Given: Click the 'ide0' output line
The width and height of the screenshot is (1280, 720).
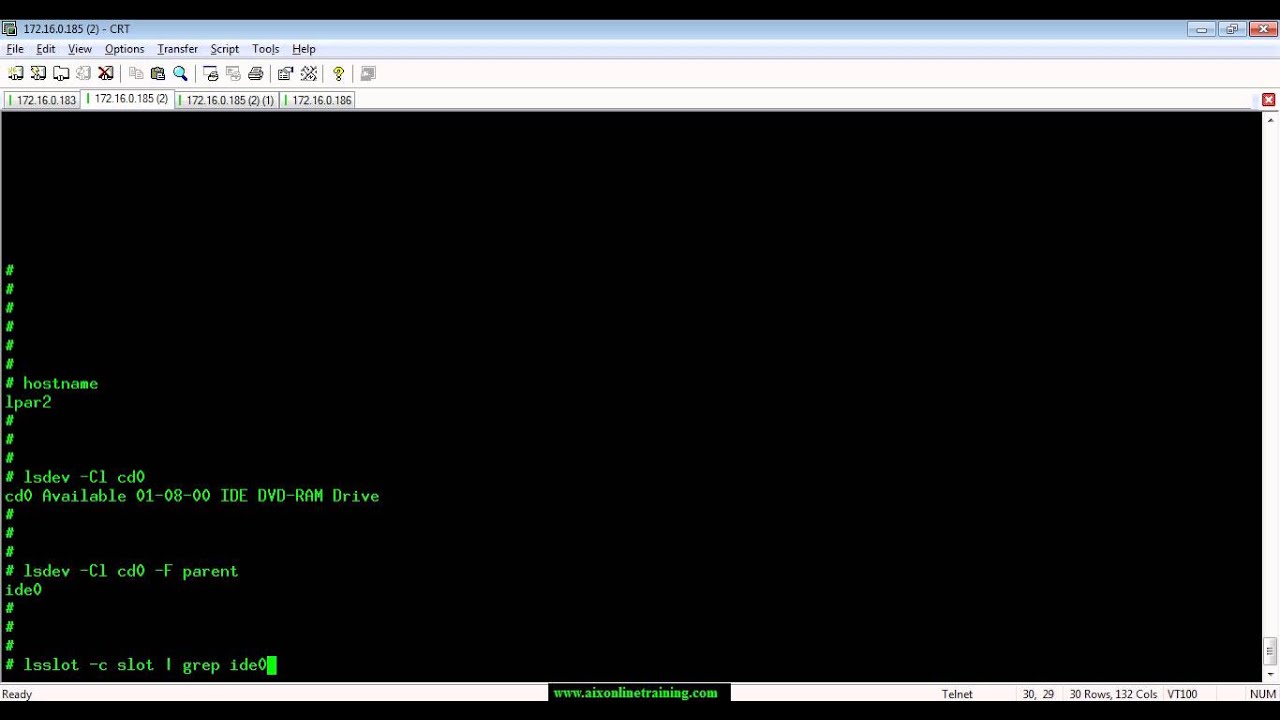Looking at the screenshot, I should 24,590.
